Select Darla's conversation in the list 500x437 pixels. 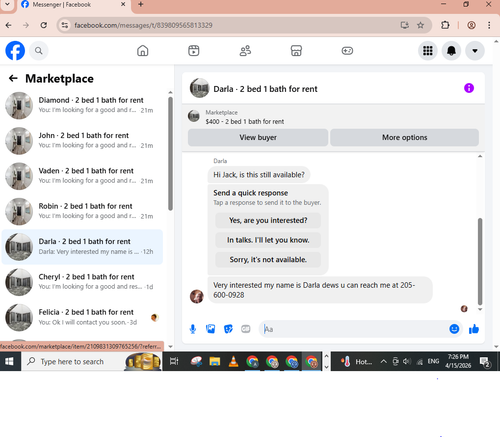click(82, 247)
